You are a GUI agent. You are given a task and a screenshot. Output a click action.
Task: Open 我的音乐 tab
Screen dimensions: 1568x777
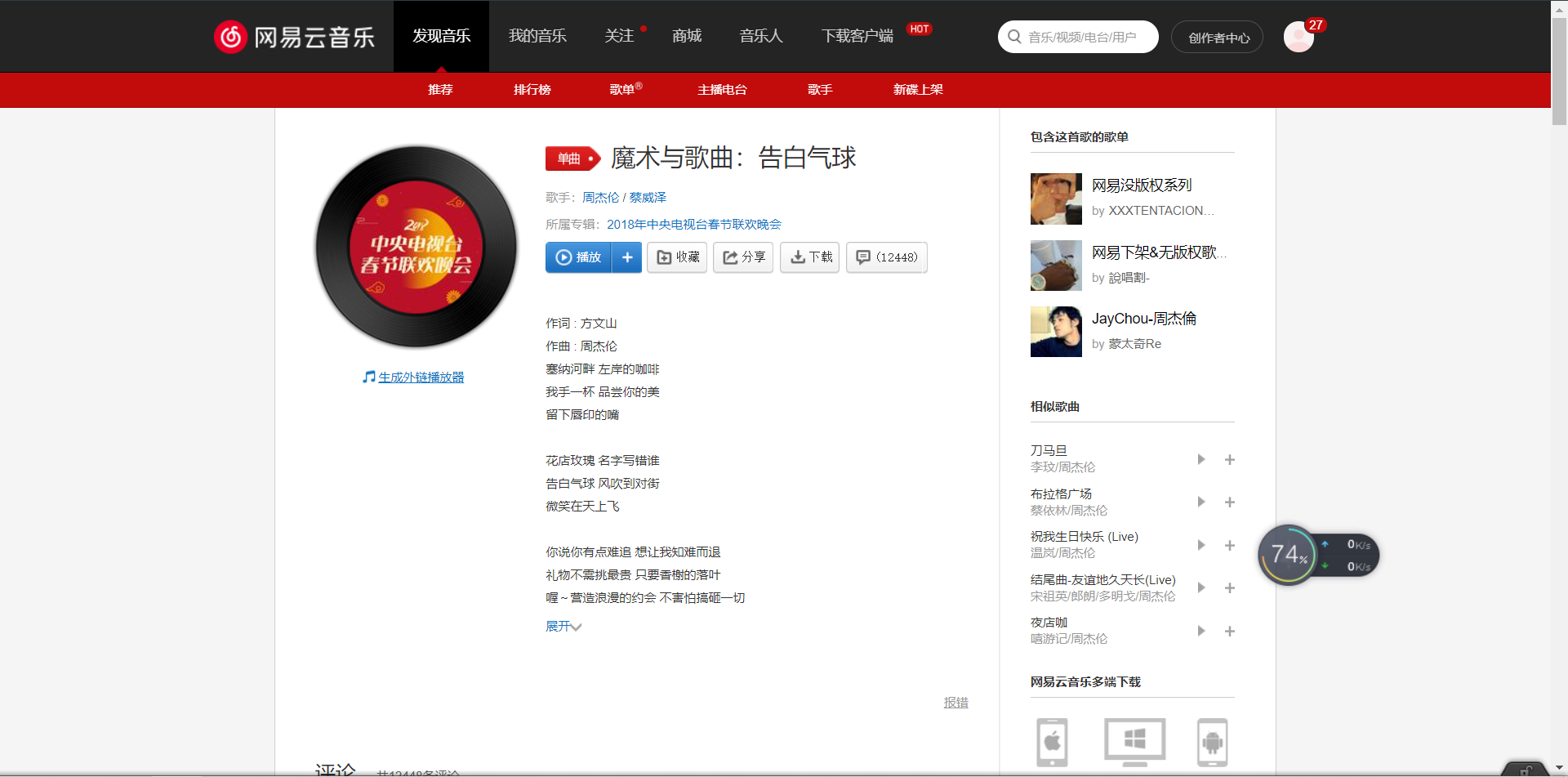(x=537, y=36)
